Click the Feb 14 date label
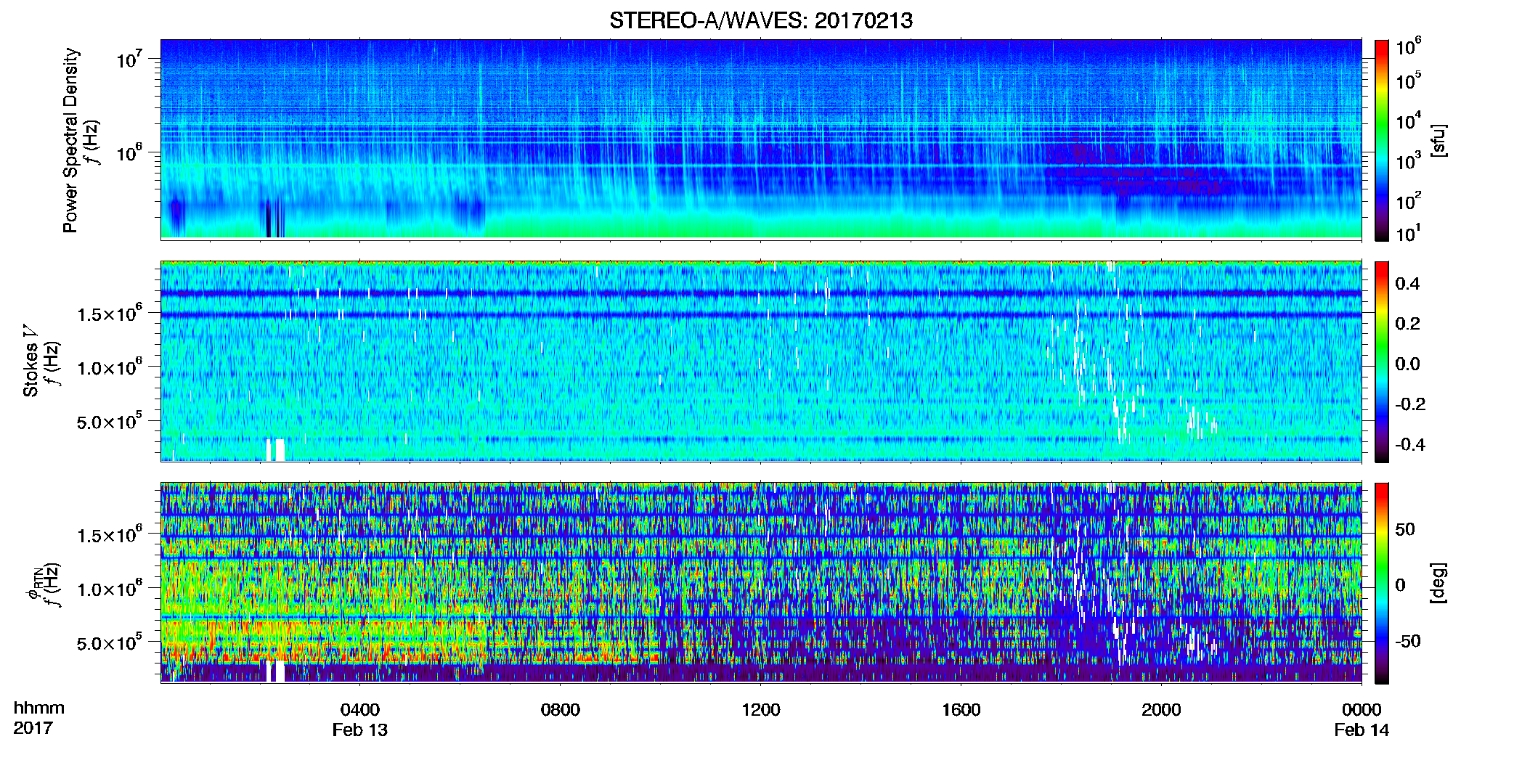This screenshot has width=1522, height=784. pos(1362,730)
